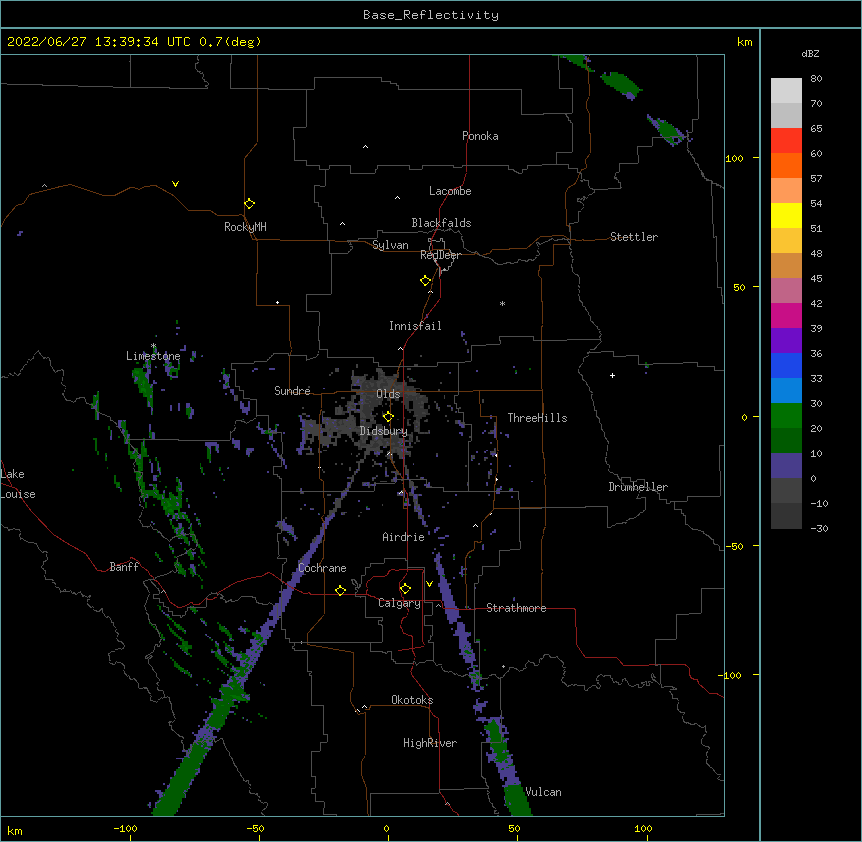Click the Olds town label
Screen dimensions: 862x842
tap(388, 394)
